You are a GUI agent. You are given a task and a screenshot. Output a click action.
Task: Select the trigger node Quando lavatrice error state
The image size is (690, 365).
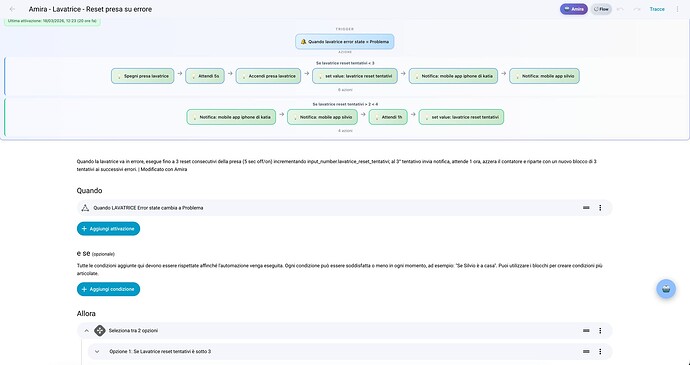[345, 42]
